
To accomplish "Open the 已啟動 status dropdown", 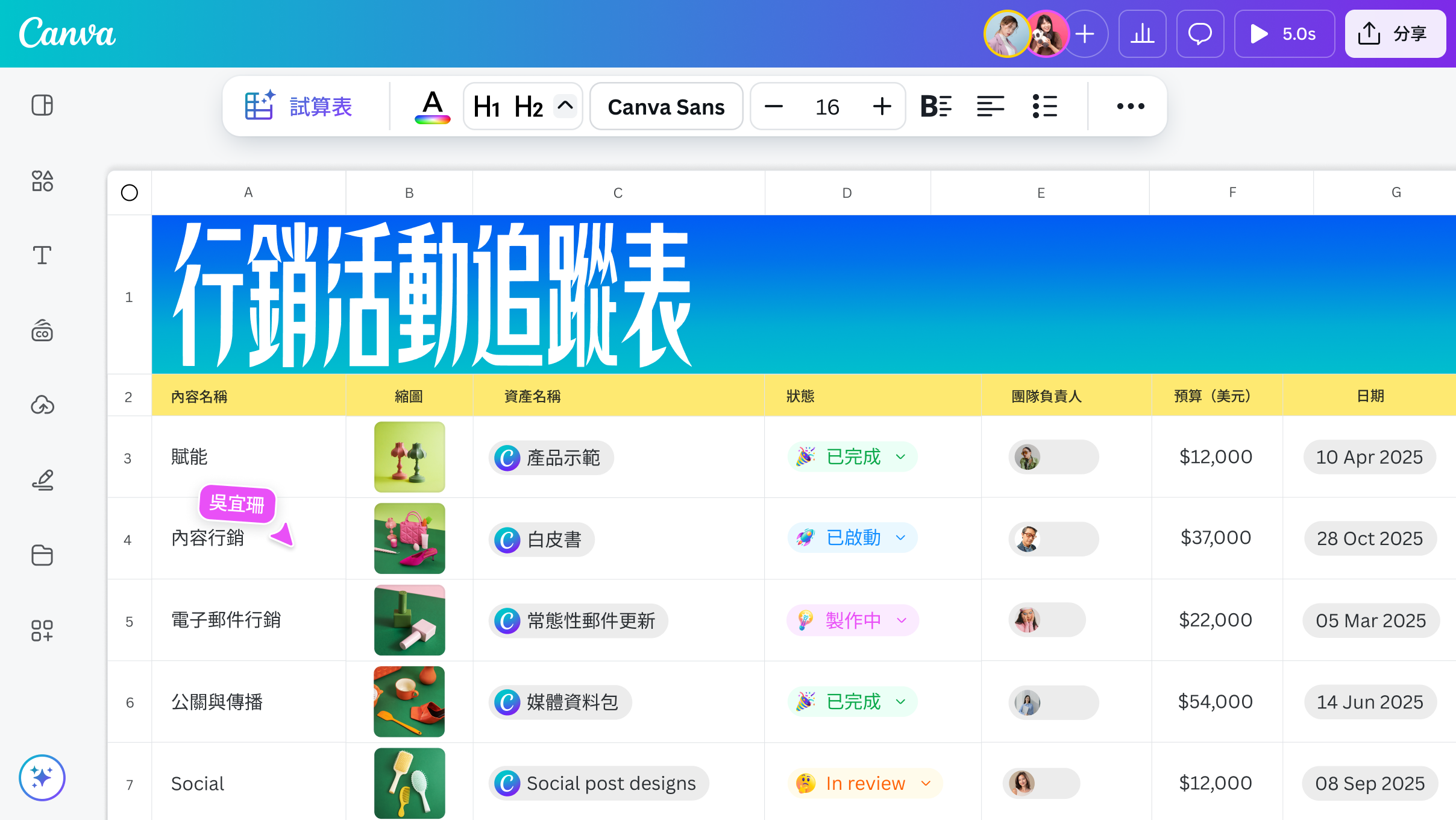I will tap(852, 538).
